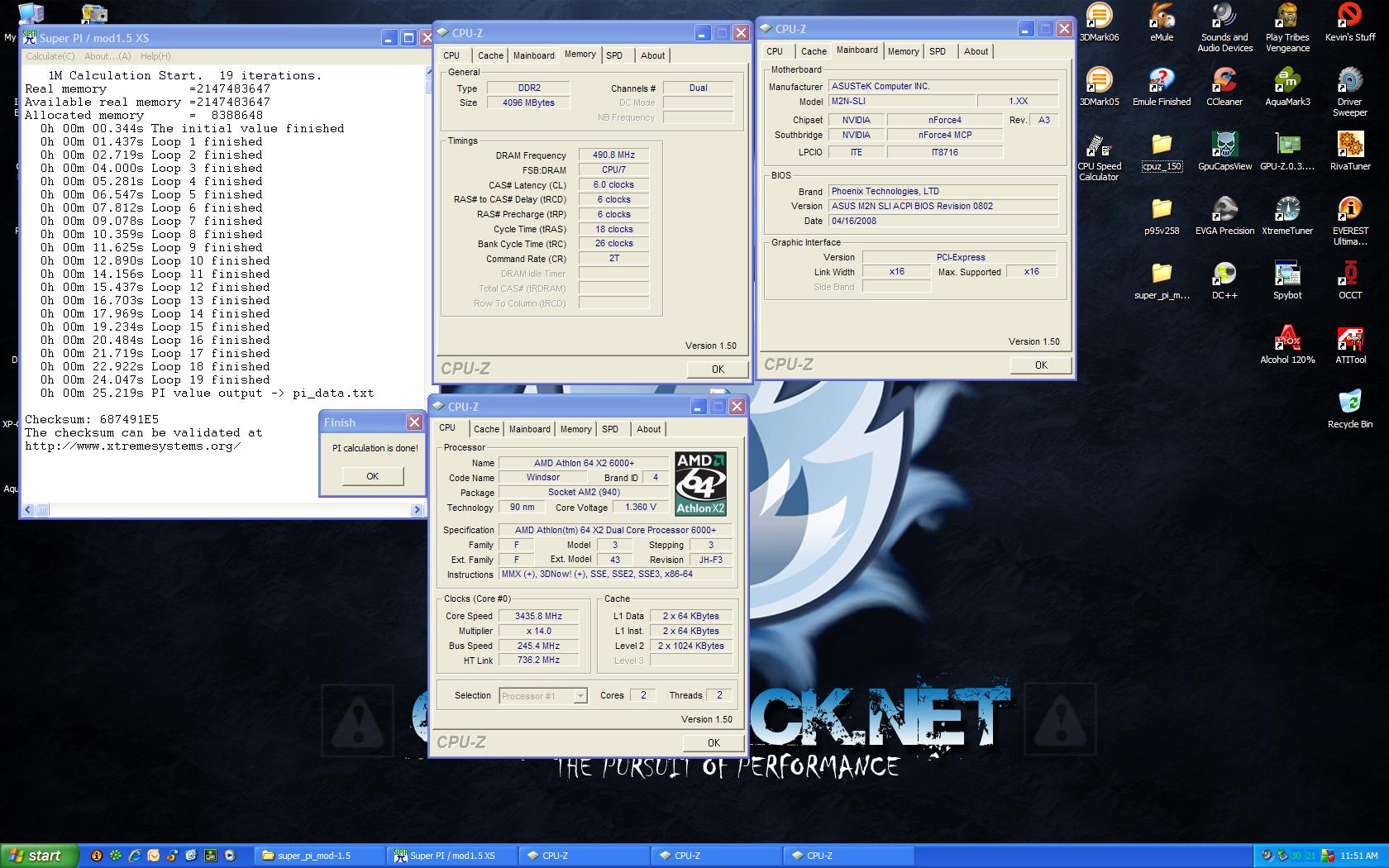Open the eMule desktop icon
Image resolution: width=1389 pixels, height=868 pixels.
(1162, 22)
